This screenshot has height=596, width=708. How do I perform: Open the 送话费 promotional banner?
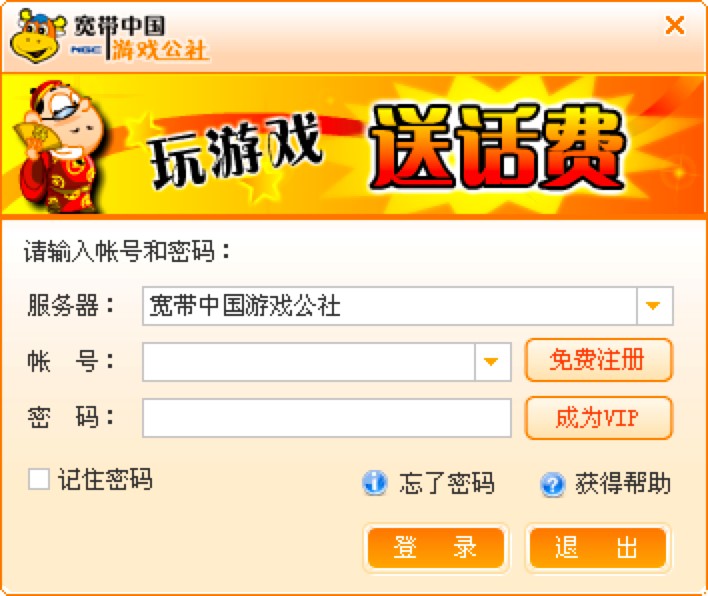click(x=353, y=145)
